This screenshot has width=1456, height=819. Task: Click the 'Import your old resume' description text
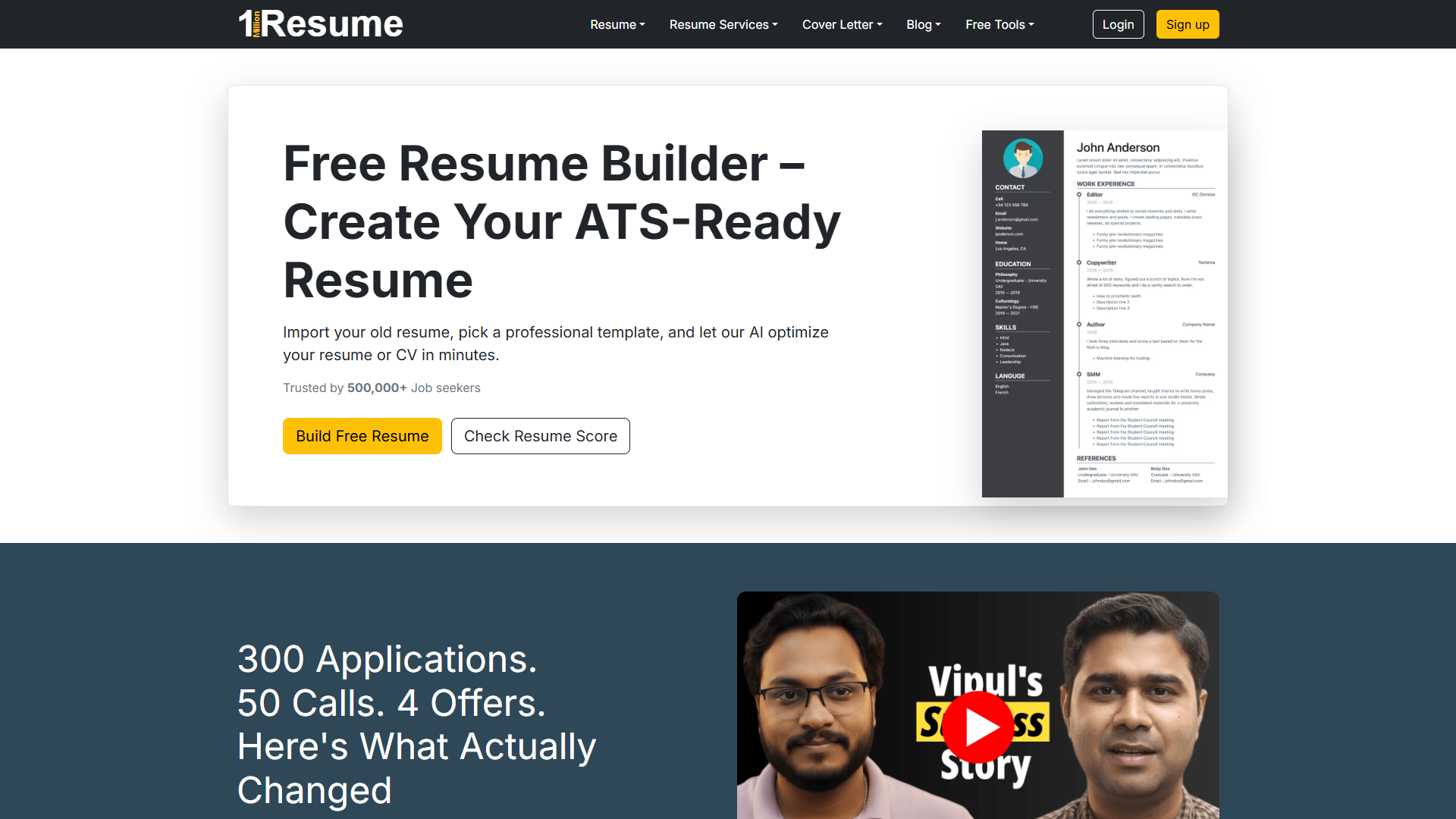click(556, 344)
